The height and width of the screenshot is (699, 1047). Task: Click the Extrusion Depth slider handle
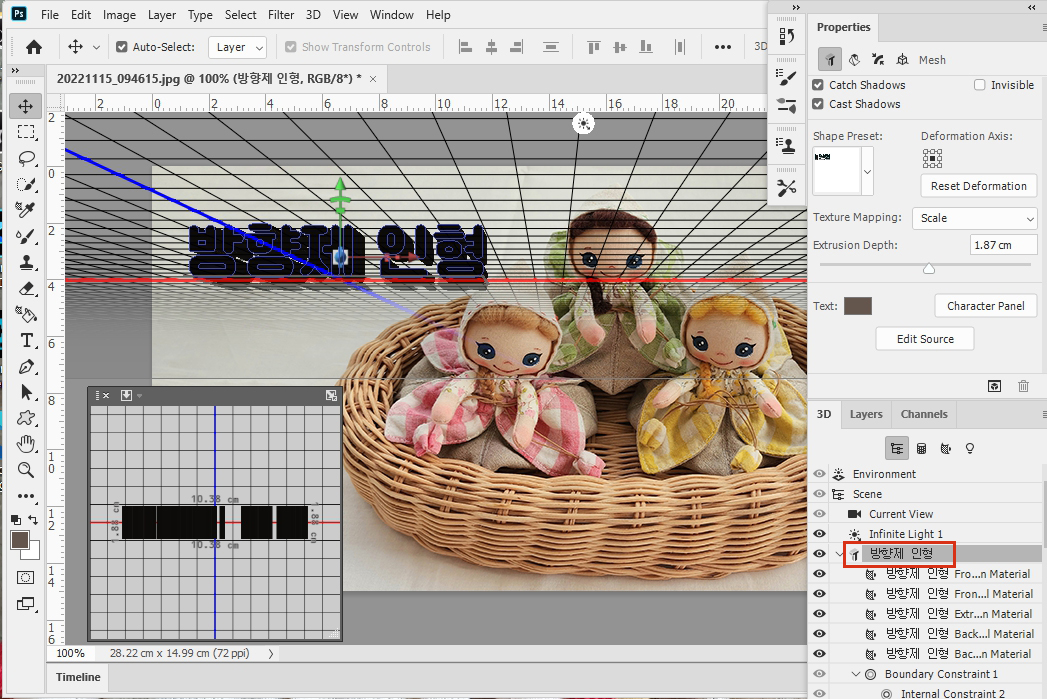click(929, 268)
